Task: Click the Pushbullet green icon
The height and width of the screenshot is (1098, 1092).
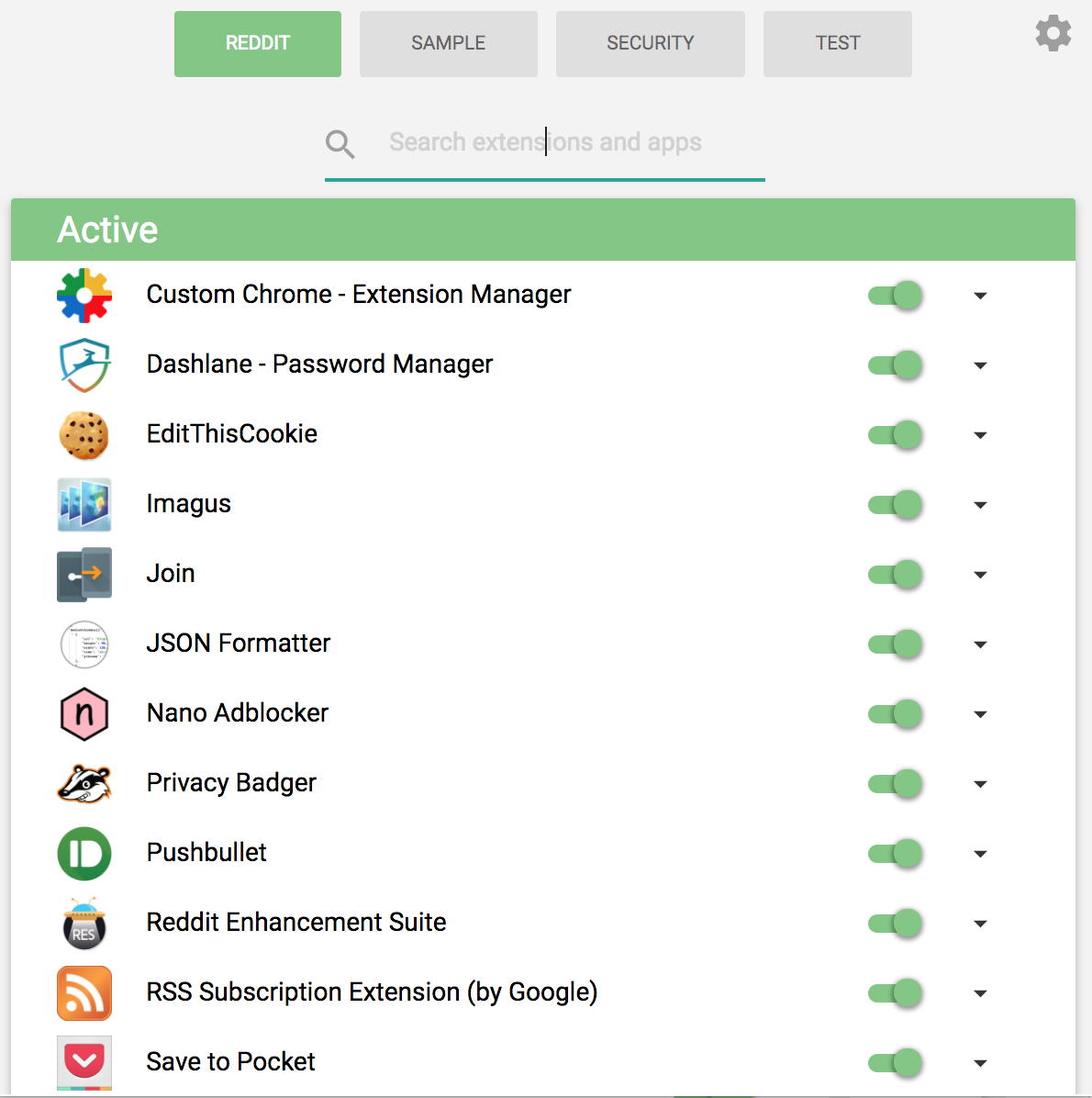Action: [84, 854]
